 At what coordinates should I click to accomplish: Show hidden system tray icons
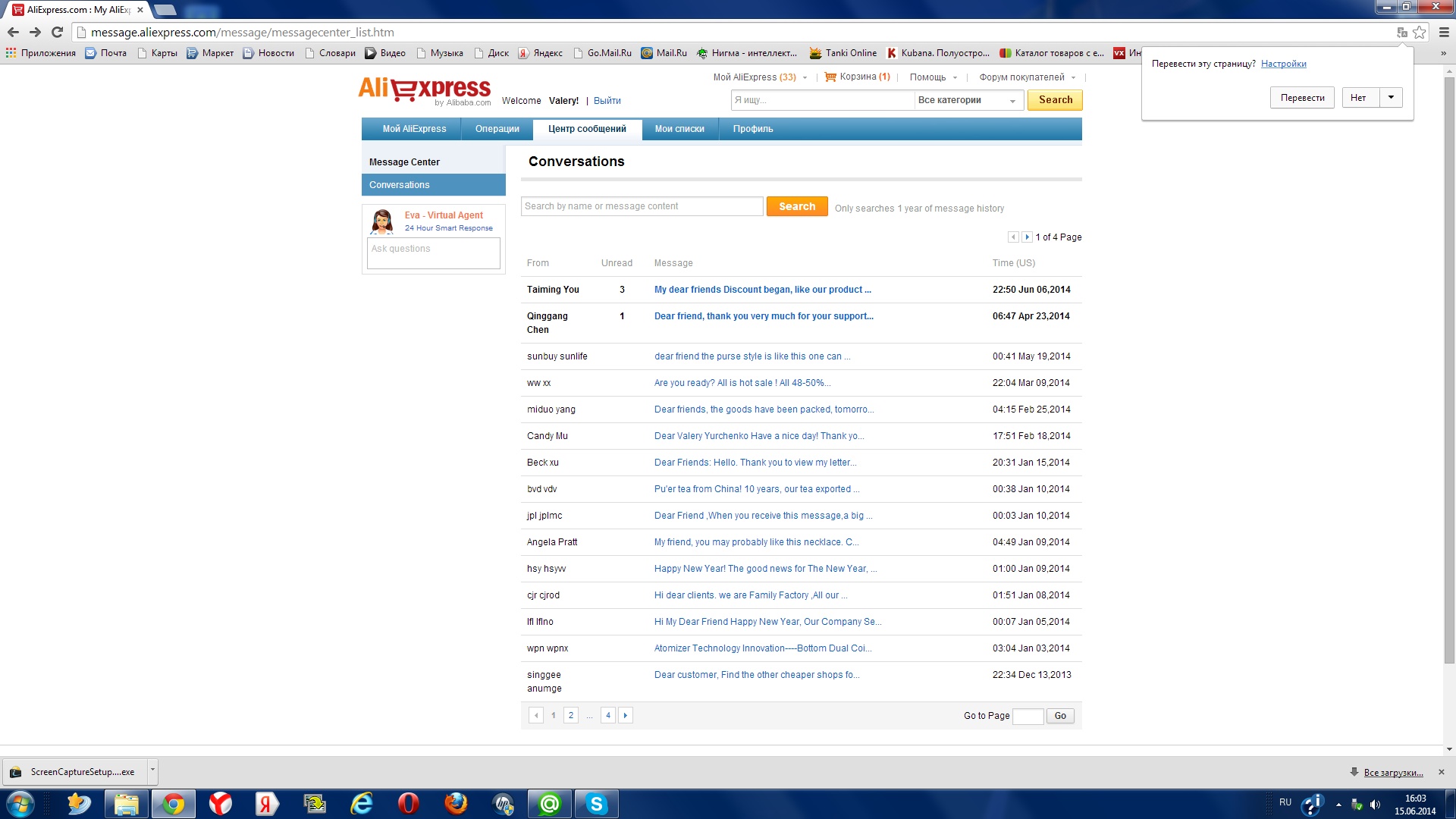1338,805
